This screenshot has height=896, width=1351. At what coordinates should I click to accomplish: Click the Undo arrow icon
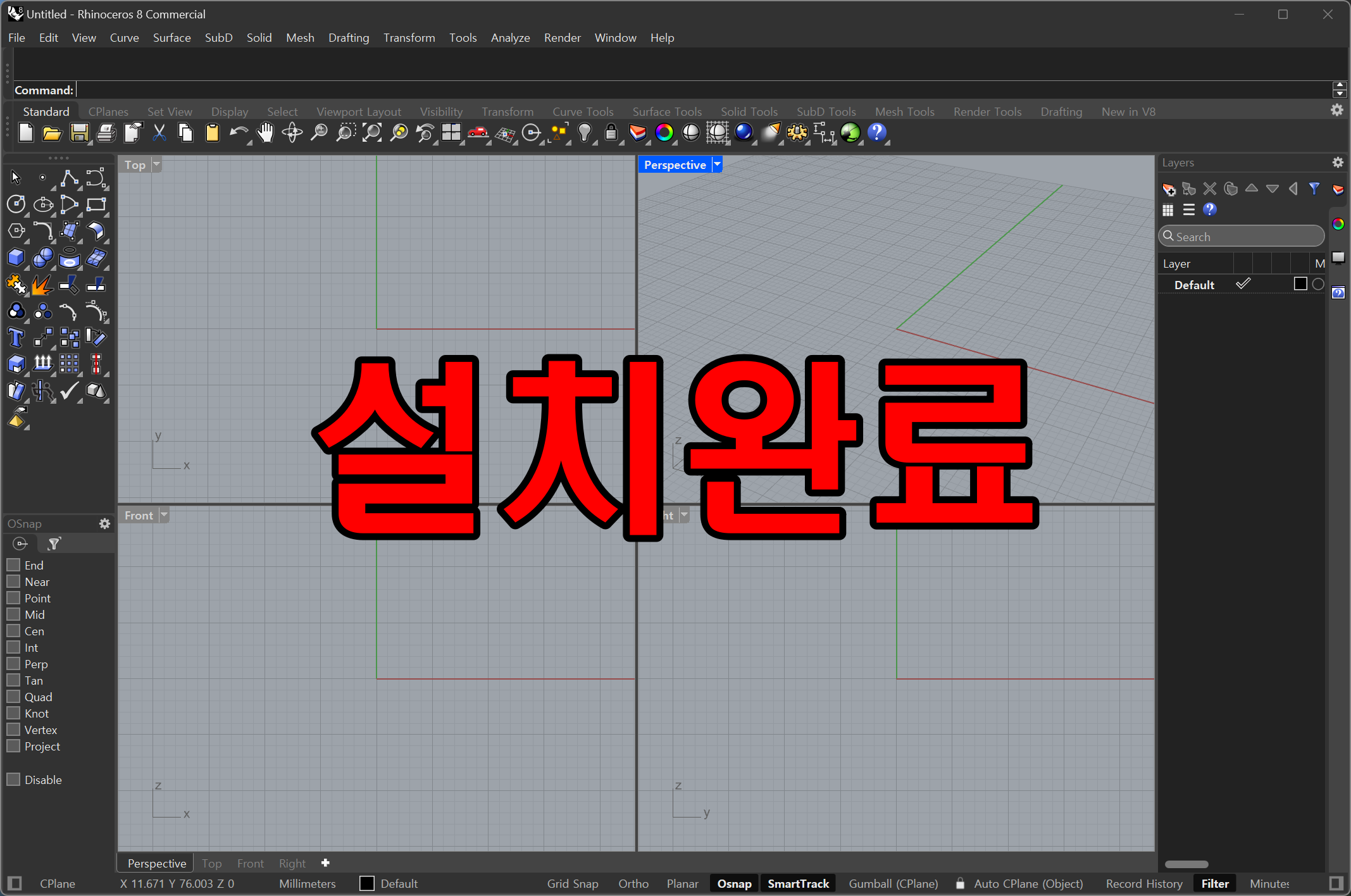238,133
